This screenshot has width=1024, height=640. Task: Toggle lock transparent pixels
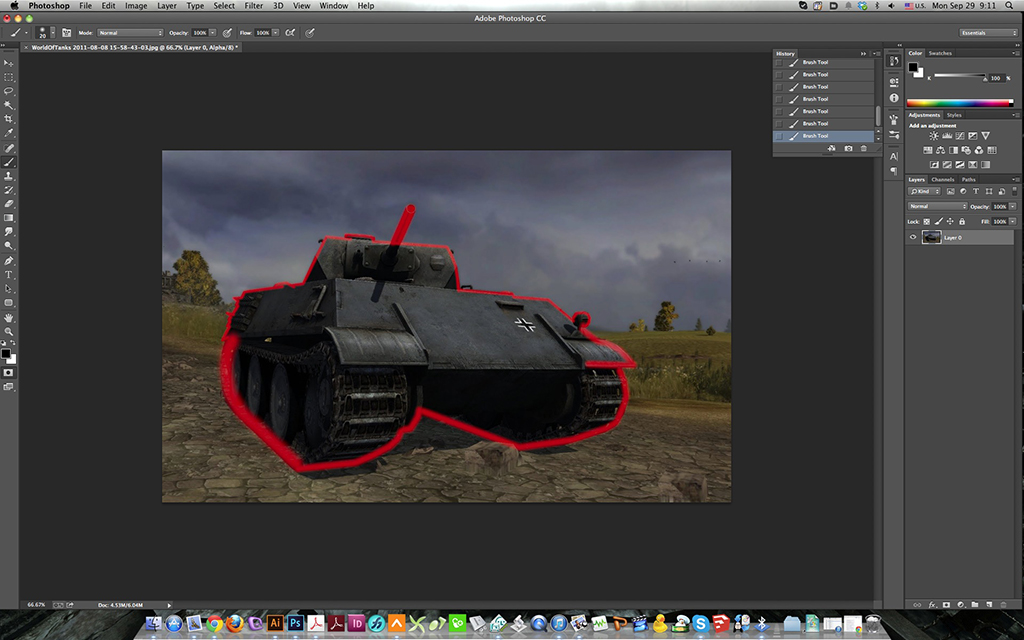pyautogui.click(x=927, y=222)
